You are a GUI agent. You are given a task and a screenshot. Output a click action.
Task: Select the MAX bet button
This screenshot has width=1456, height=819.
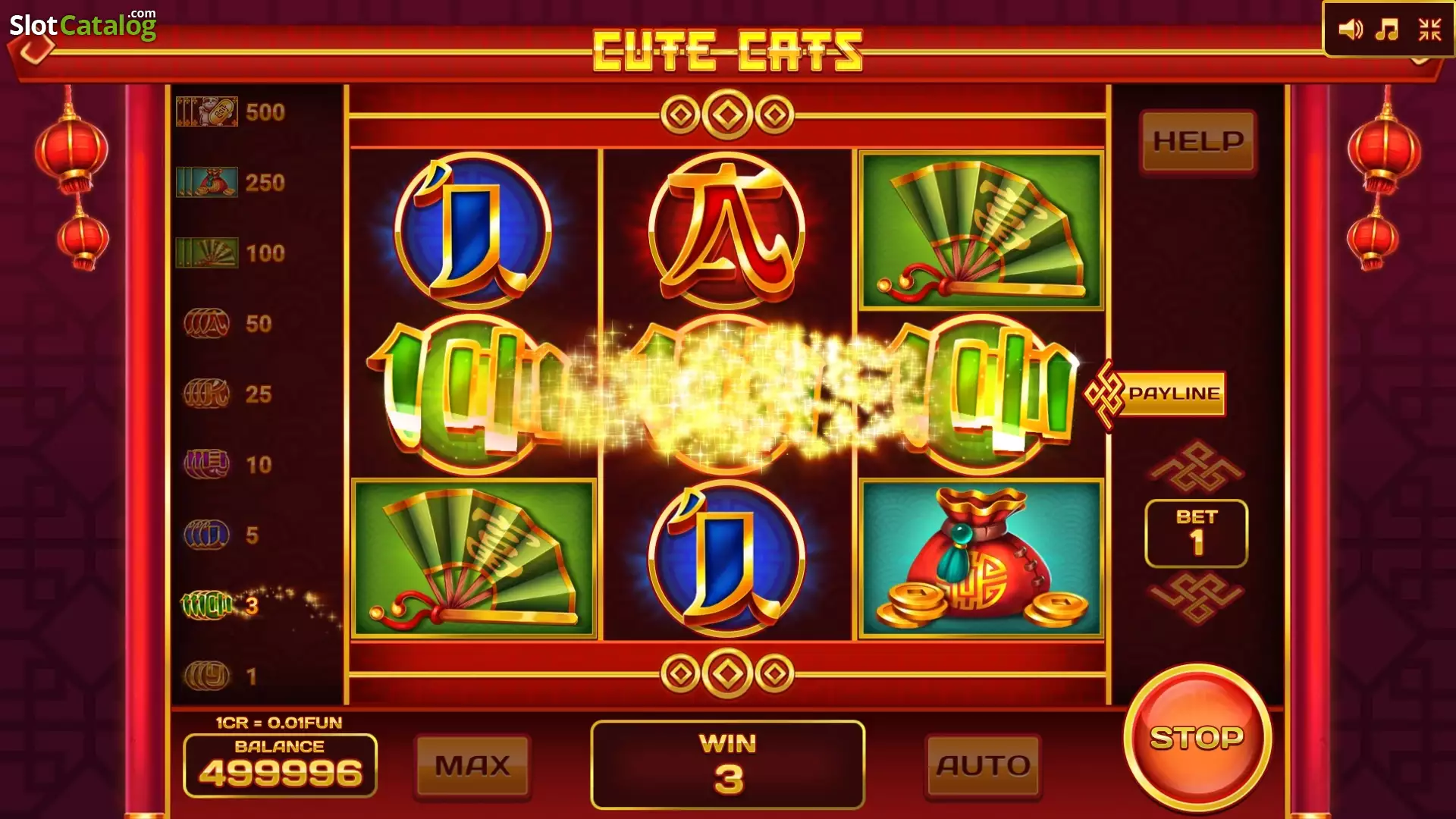pyautogui.click(x=472, y=766)
